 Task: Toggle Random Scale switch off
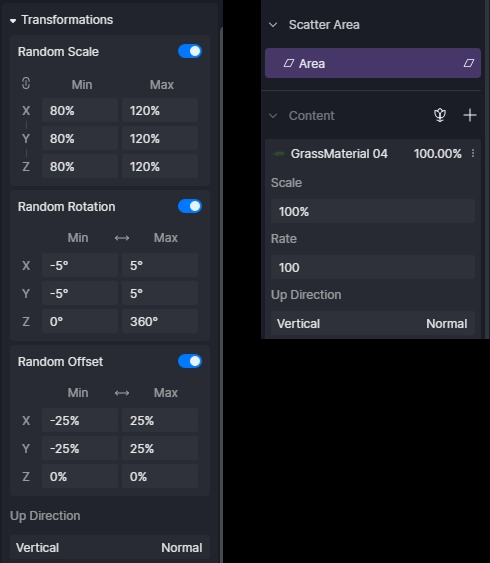pos(190,51)
